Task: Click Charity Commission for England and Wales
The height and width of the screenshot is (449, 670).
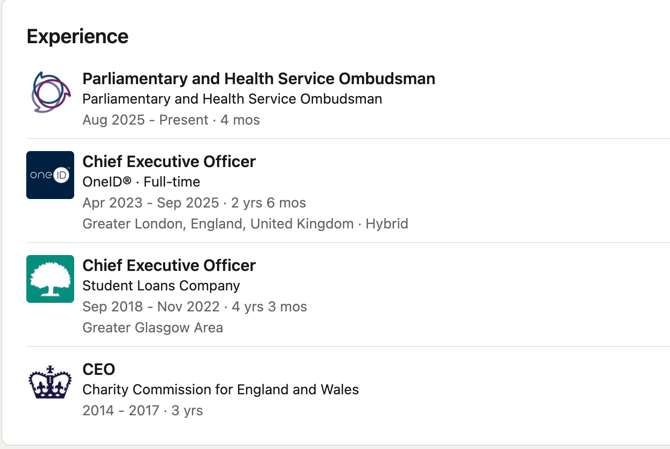Action: pyautogui.click(x=220, y=390)
